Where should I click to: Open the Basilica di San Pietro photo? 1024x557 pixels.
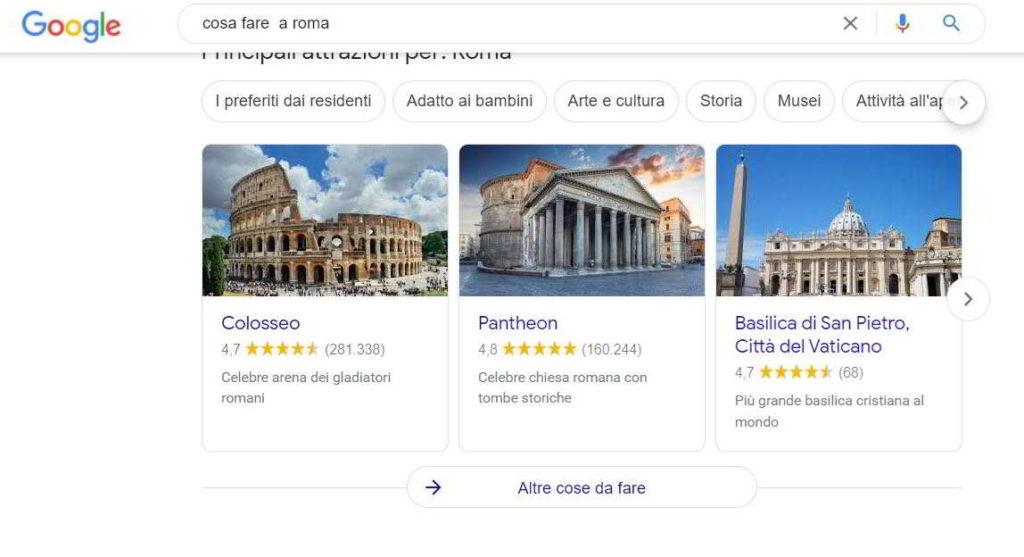[x=839, y=220]
